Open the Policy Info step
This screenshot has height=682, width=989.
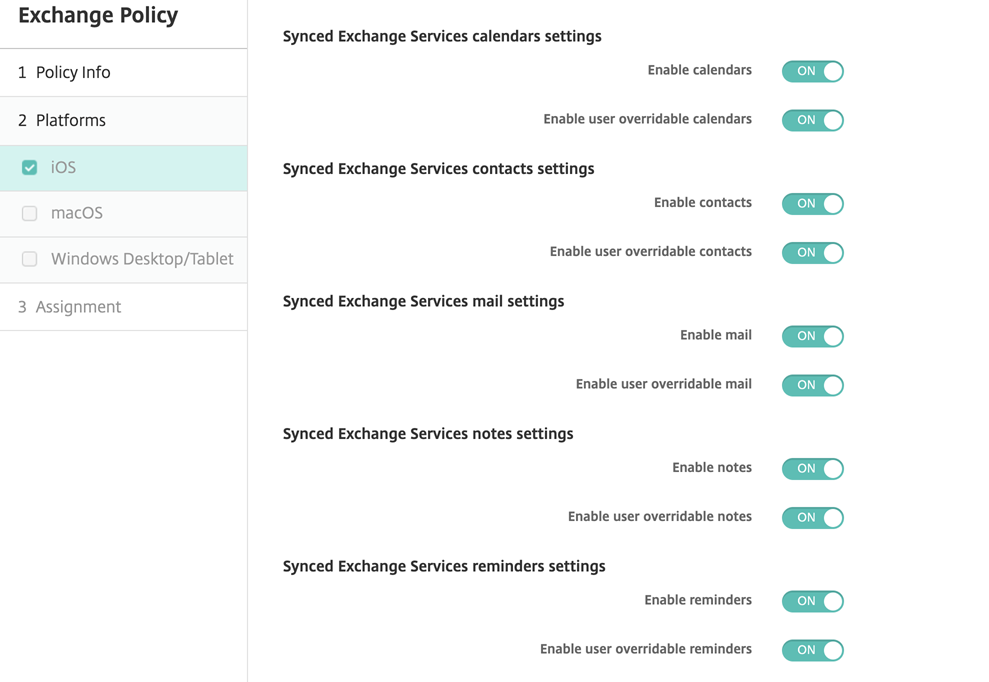(x=73, y=73)
